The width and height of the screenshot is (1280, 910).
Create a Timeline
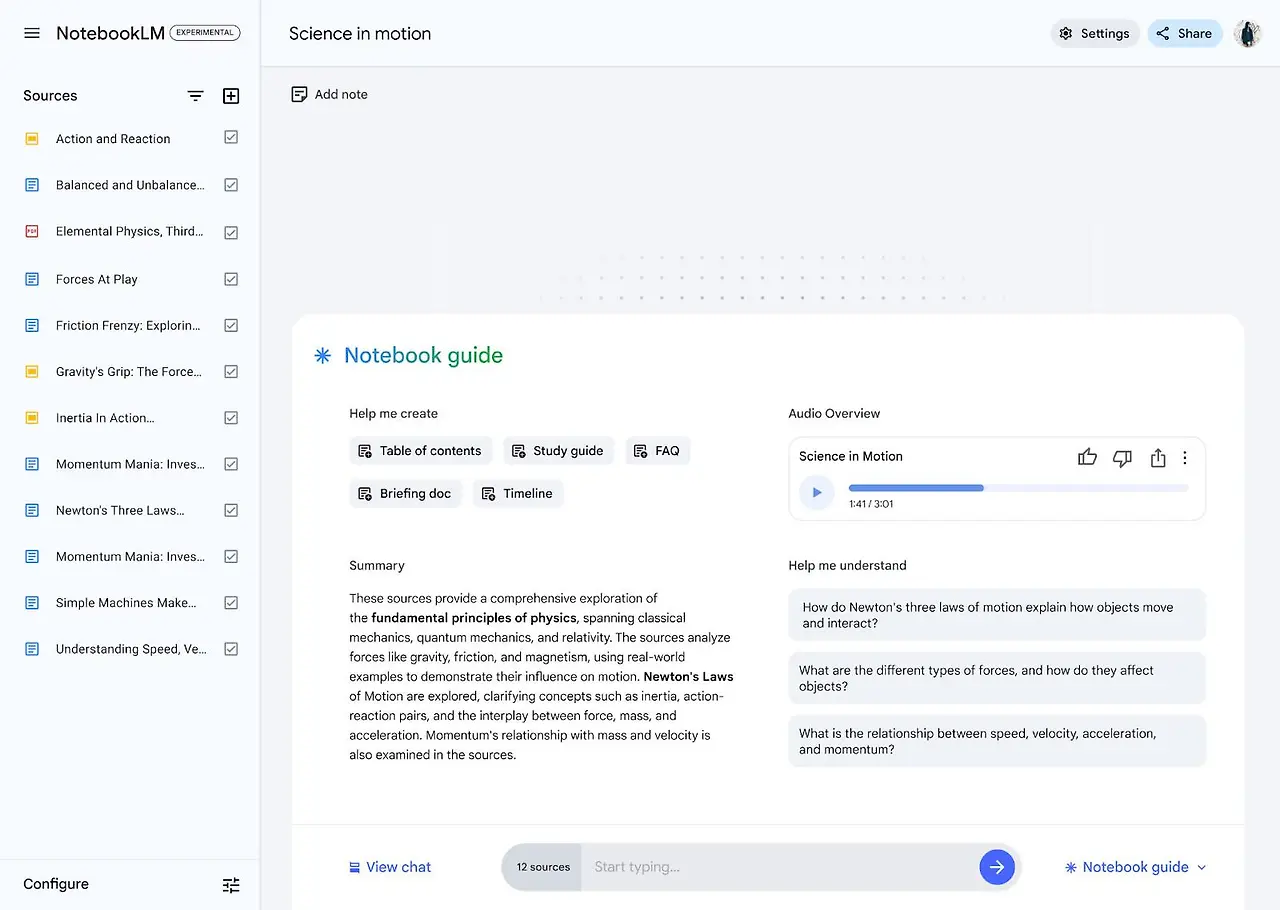click(x=518, y=493)
